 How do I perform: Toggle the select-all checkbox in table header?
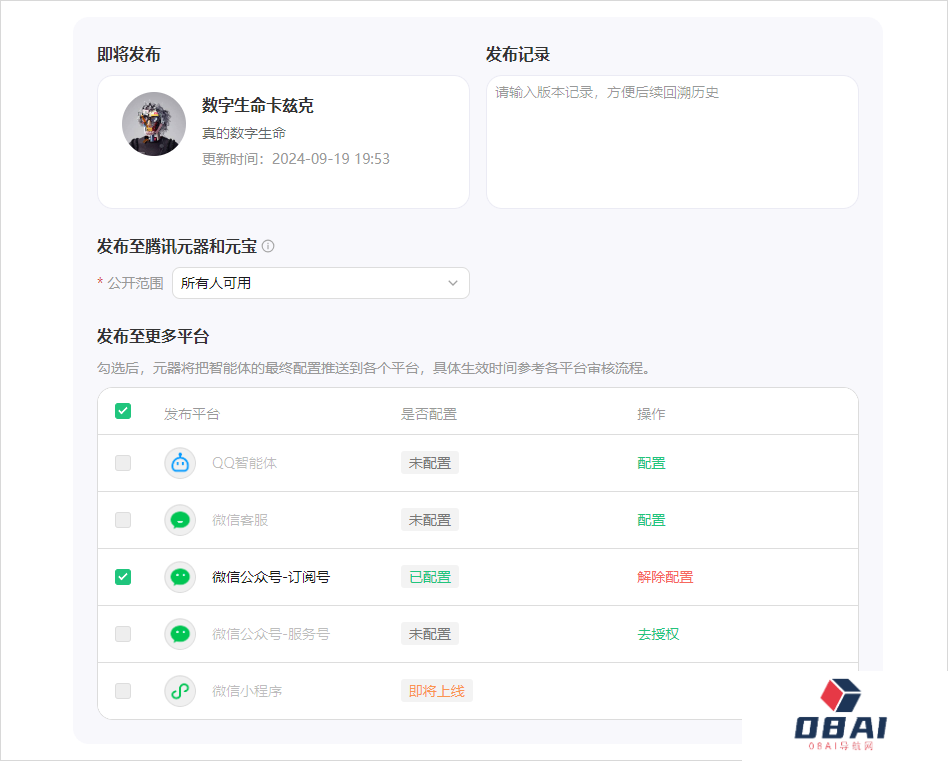[x=123, y=411]
